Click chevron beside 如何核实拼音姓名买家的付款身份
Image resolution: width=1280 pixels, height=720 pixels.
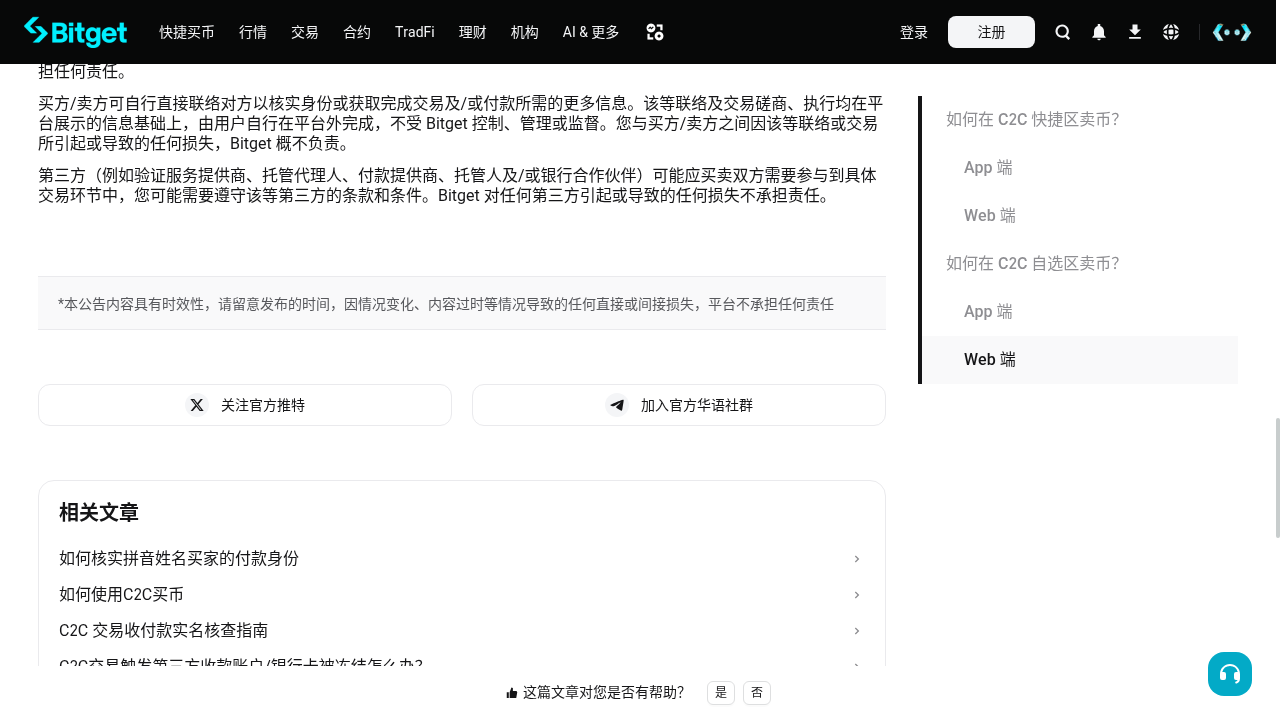pyautogui.click(x=857, y=559)
